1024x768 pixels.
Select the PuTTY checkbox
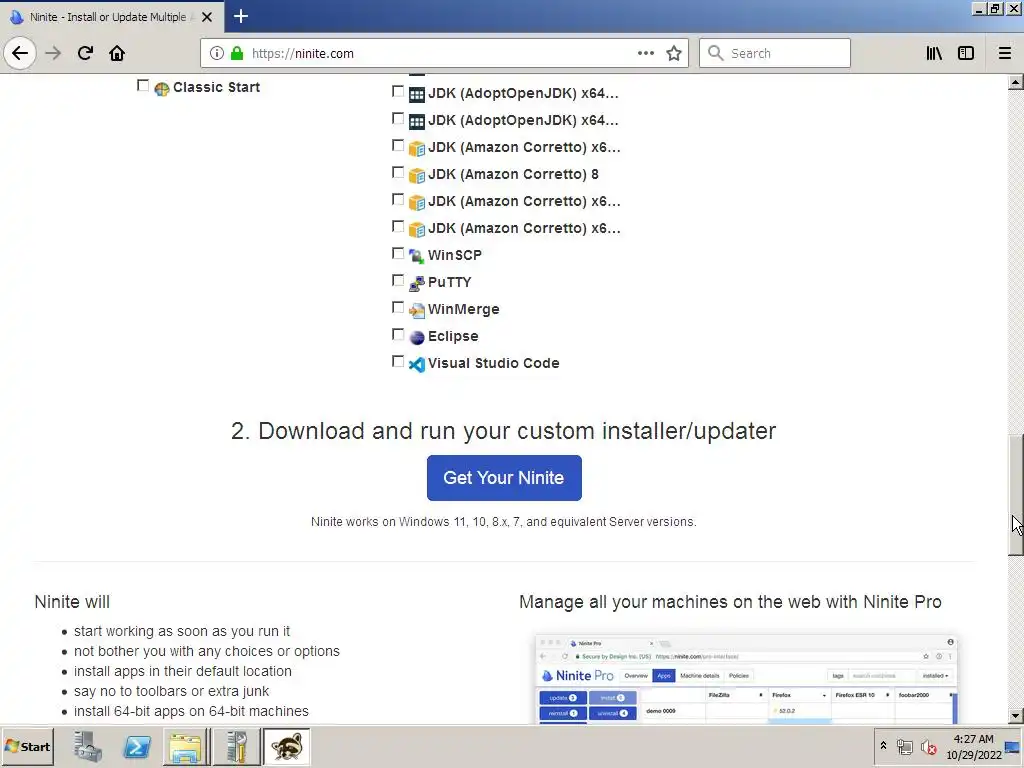398,280
